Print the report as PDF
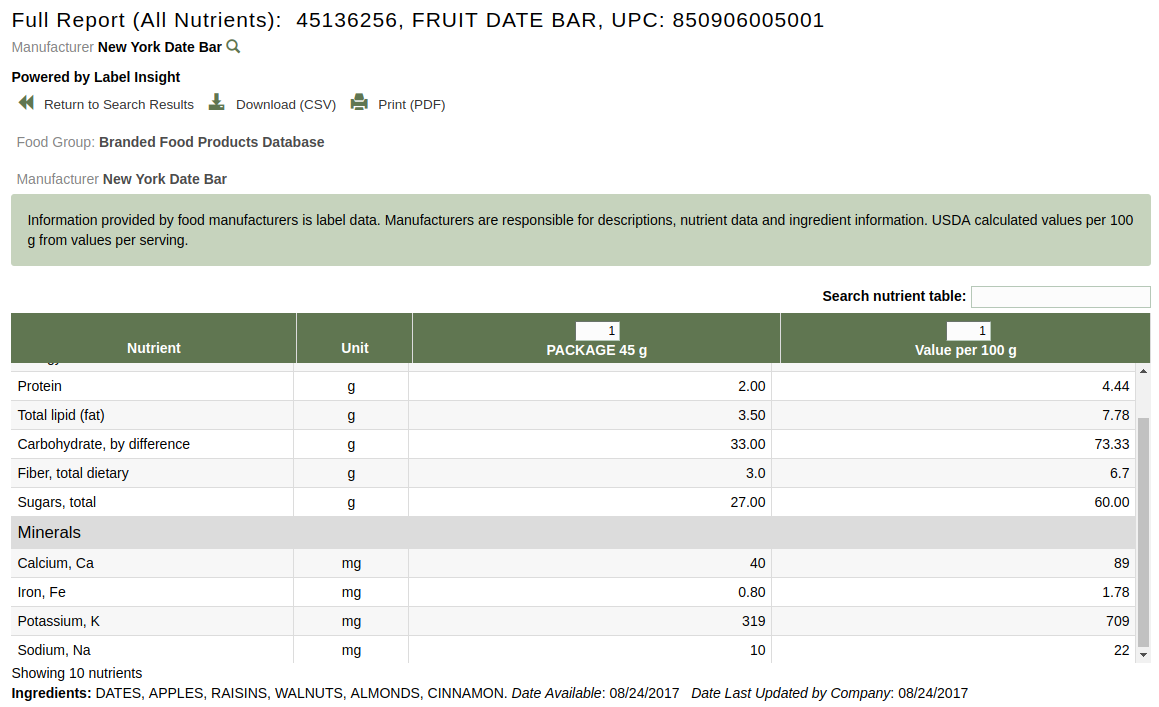Screen dimensions: 1159x707 pos(412,104)
